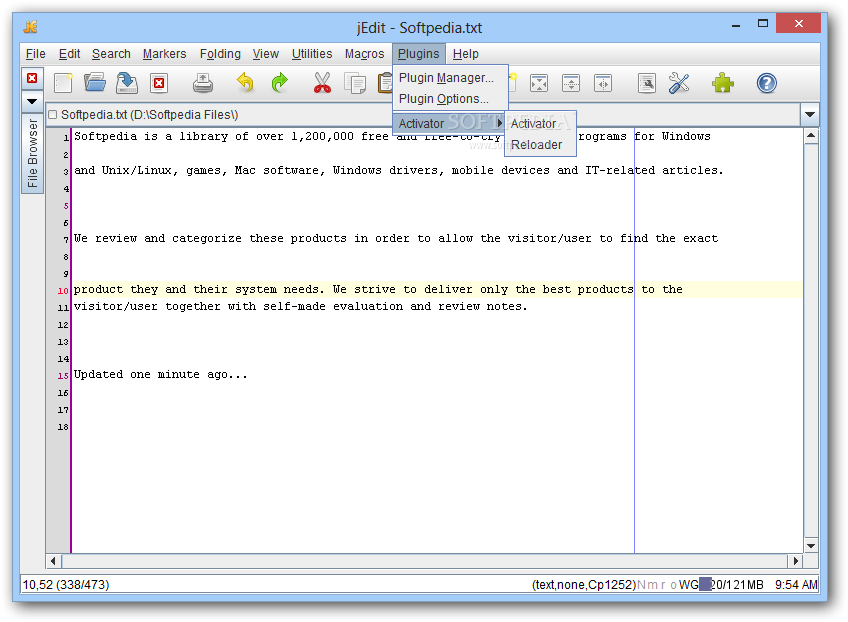
Task: Unsplit the view with the expand-arrows toolbar icon
Action: [x=539, y=83]
